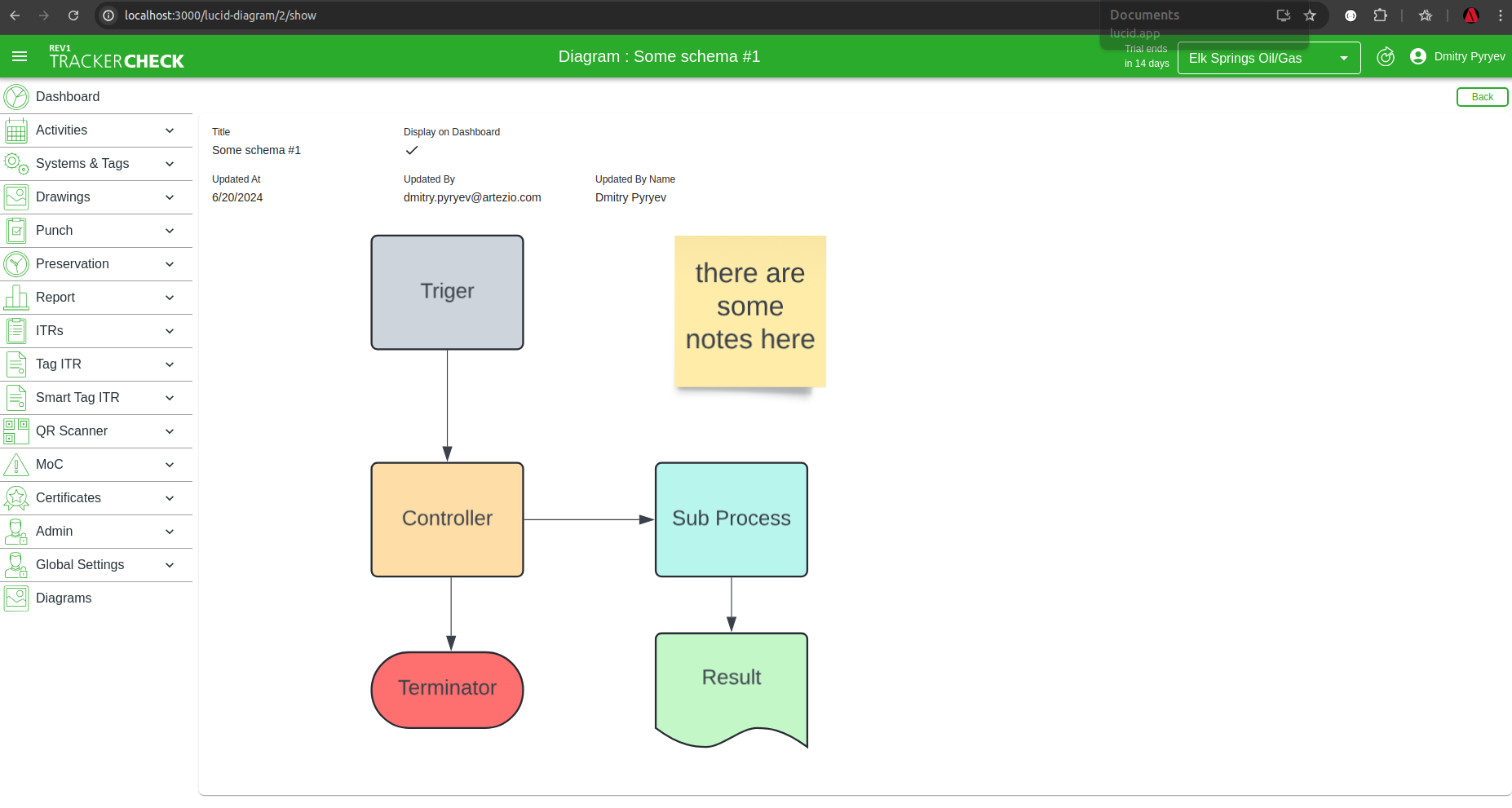The width and height of the screenshot is (1512, 808).
Task: Click the Global Settings user icon
Action: pyautogui.click(x=16, y=565)
